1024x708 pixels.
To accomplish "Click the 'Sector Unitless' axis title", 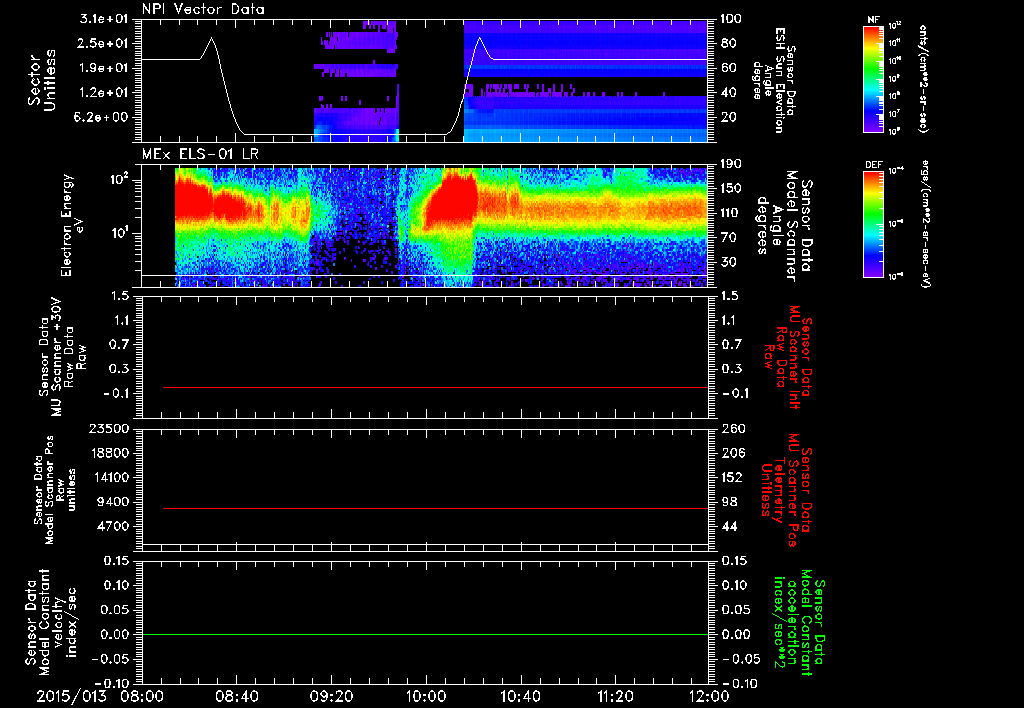I will coord(41,80).
